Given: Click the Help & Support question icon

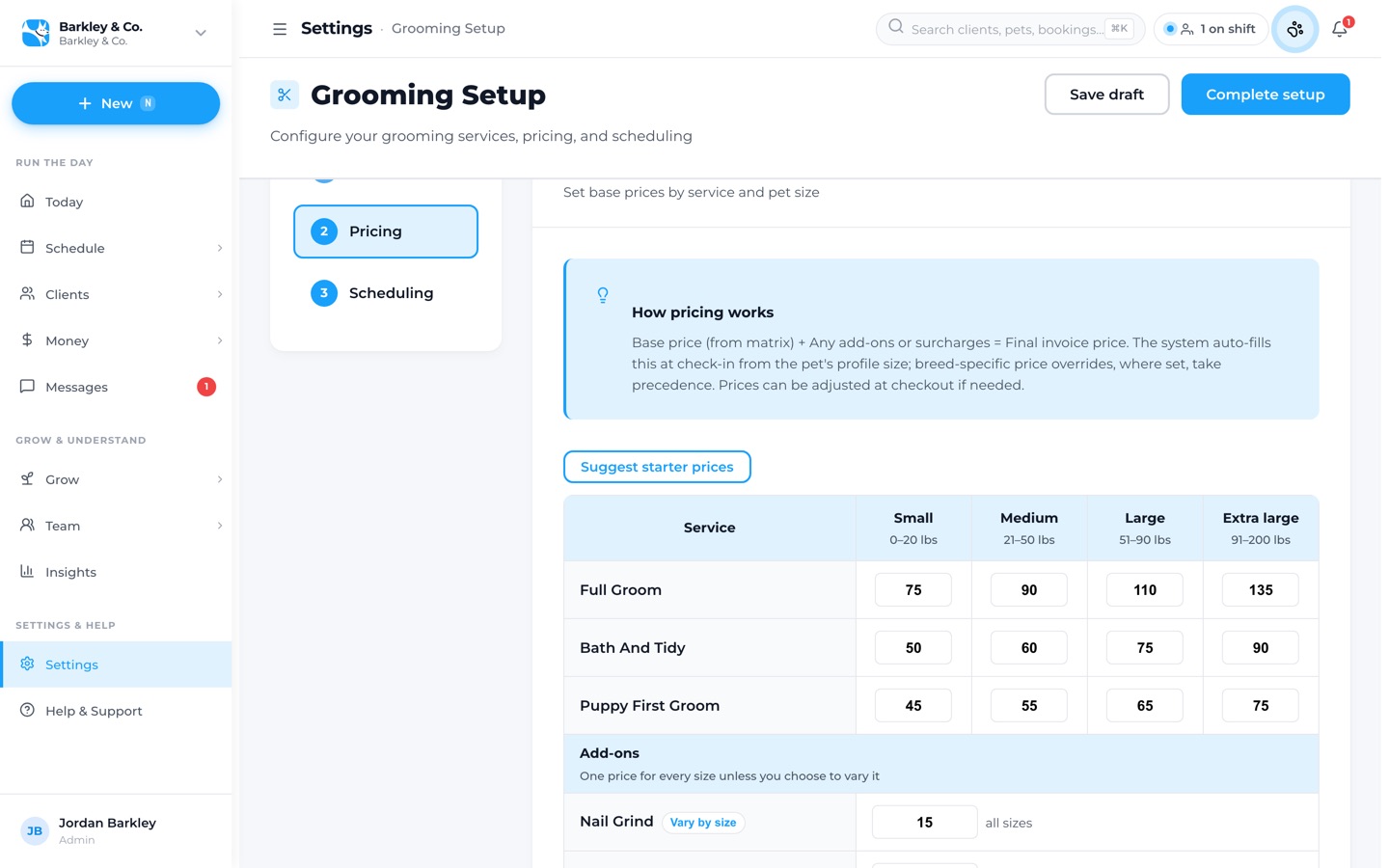Looking at the screenshot, I should pos(27,711).
